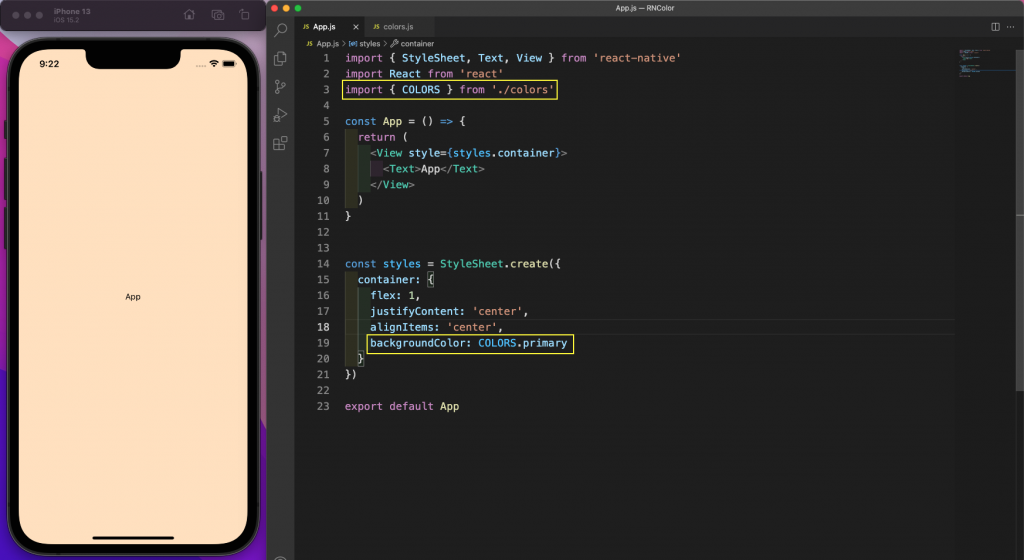This screenshot has width=1024, height=560.
Task: Select container in the breadcrumb
Action: click(417, 44)
